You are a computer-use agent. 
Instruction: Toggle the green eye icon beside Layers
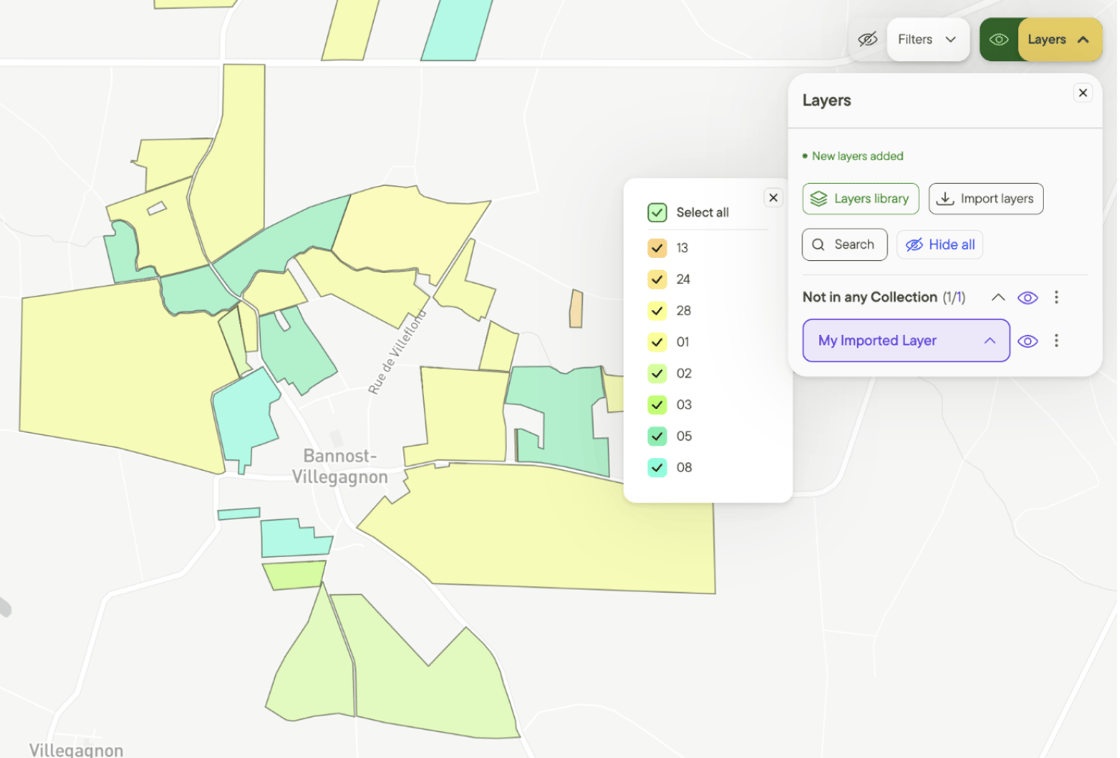coord(999,39)
